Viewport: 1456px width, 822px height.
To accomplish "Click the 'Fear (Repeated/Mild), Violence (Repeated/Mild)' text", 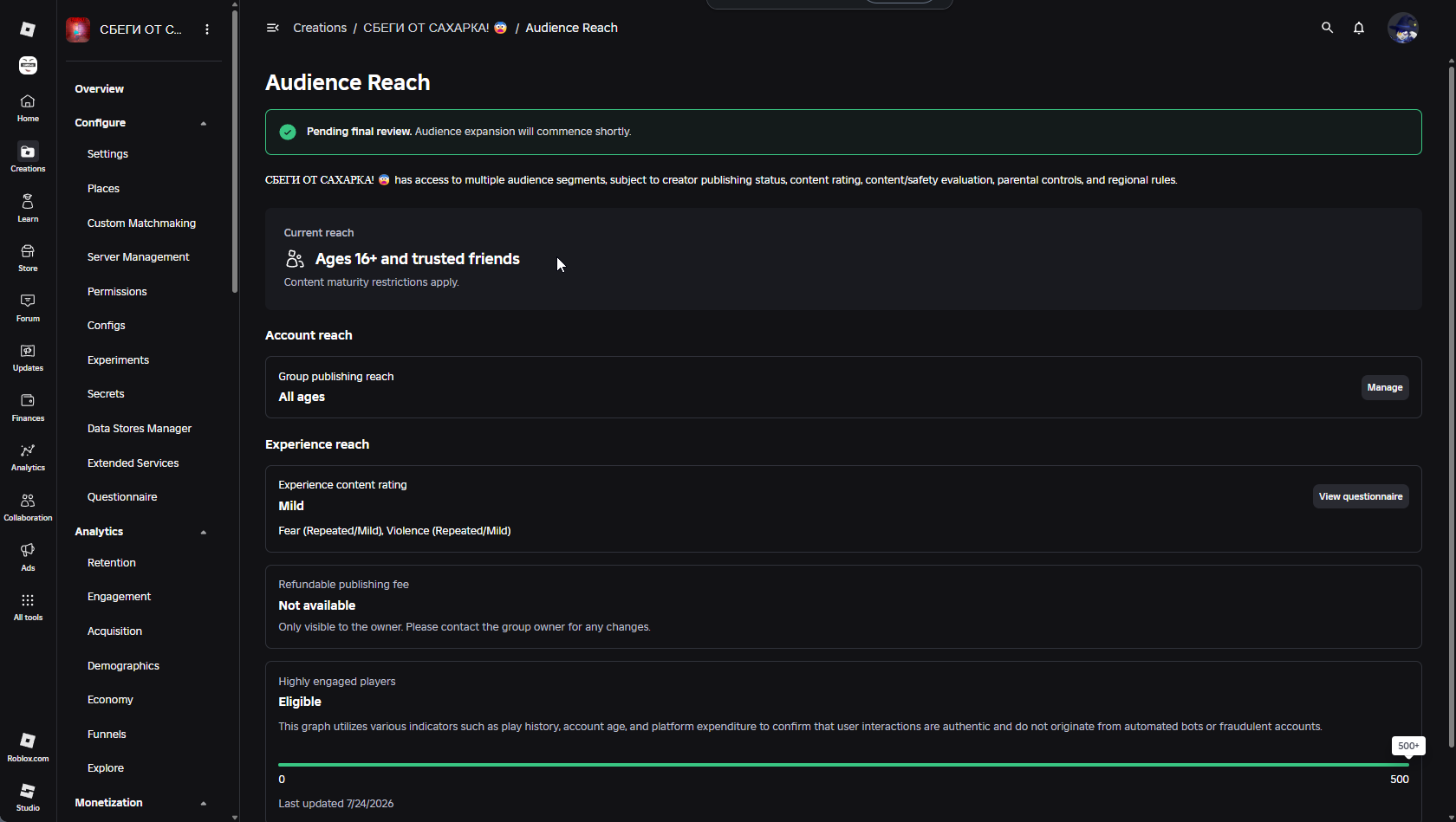I will (x=394, y=531).
